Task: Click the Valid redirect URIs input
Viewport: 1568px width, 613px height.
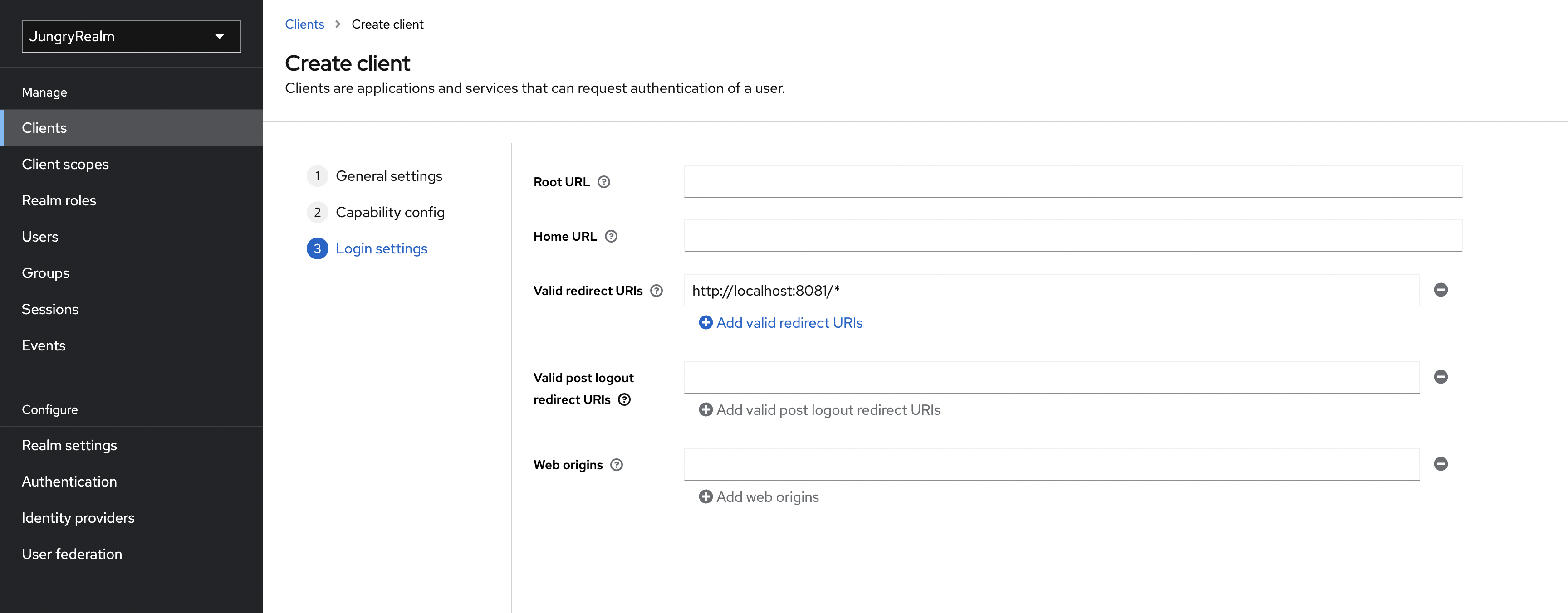Action: pos(1051,290)
